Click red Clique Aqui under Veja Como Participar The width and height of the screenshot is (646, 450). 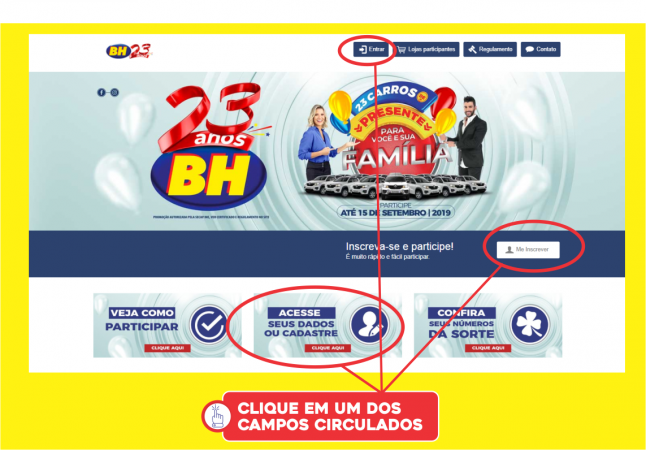[x=167, y=348]
